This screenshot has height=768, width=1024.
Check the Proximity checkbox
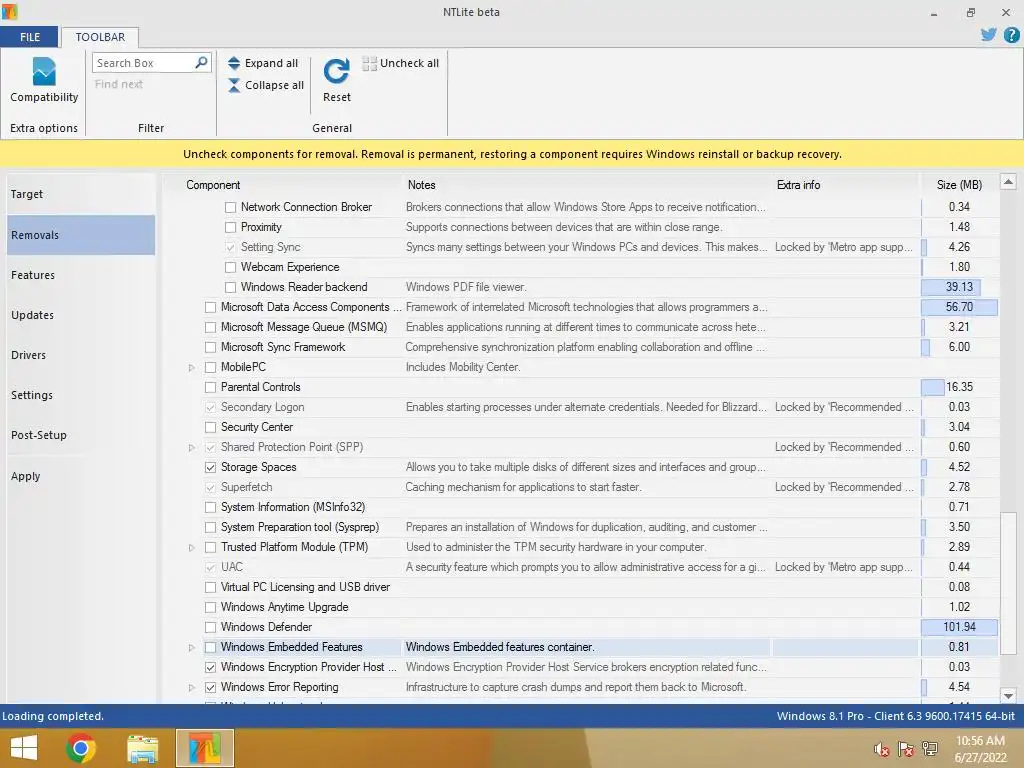pos(231,227)
